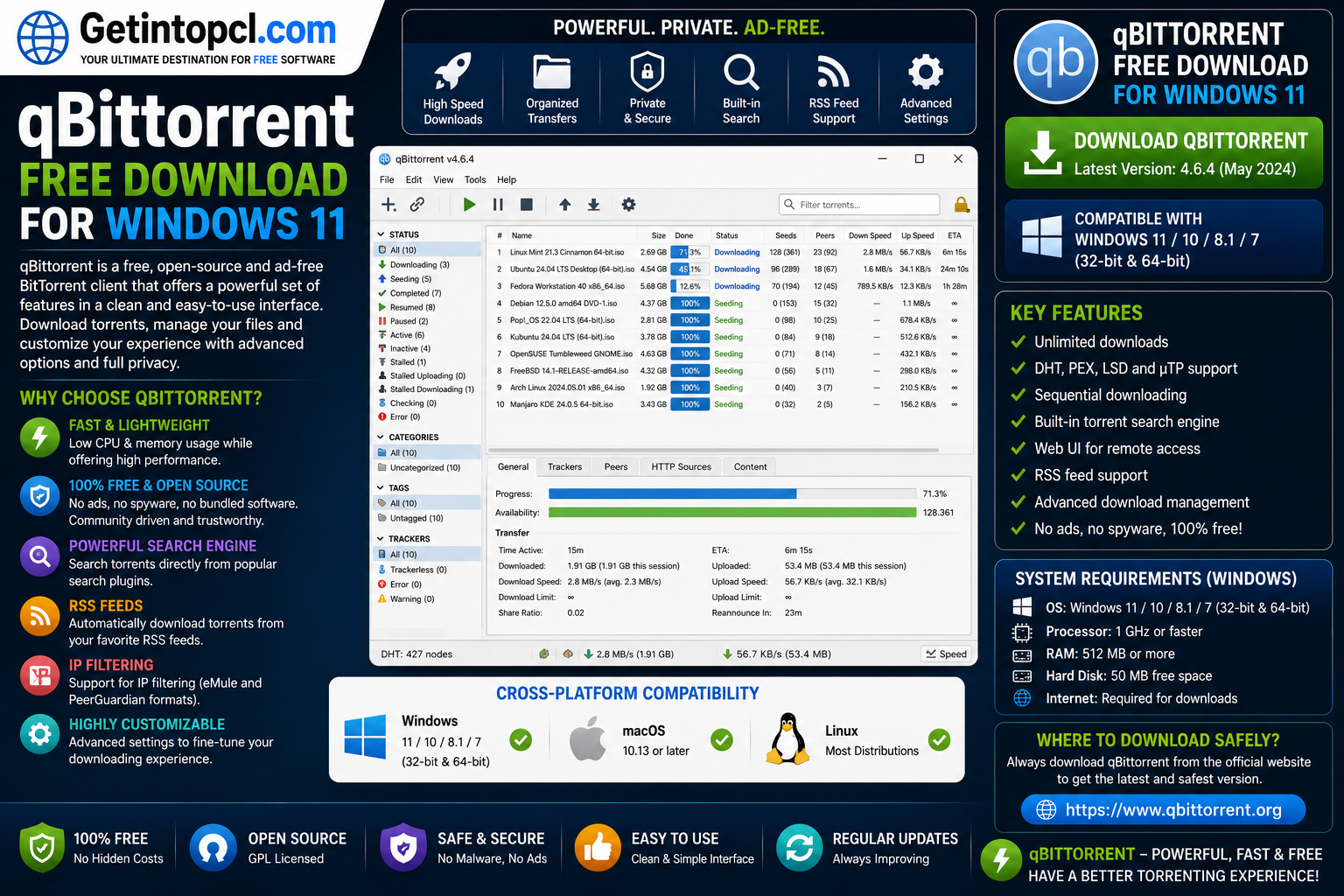Select Checking (0) status filter
1344x896 pixels.
point(427,403)
